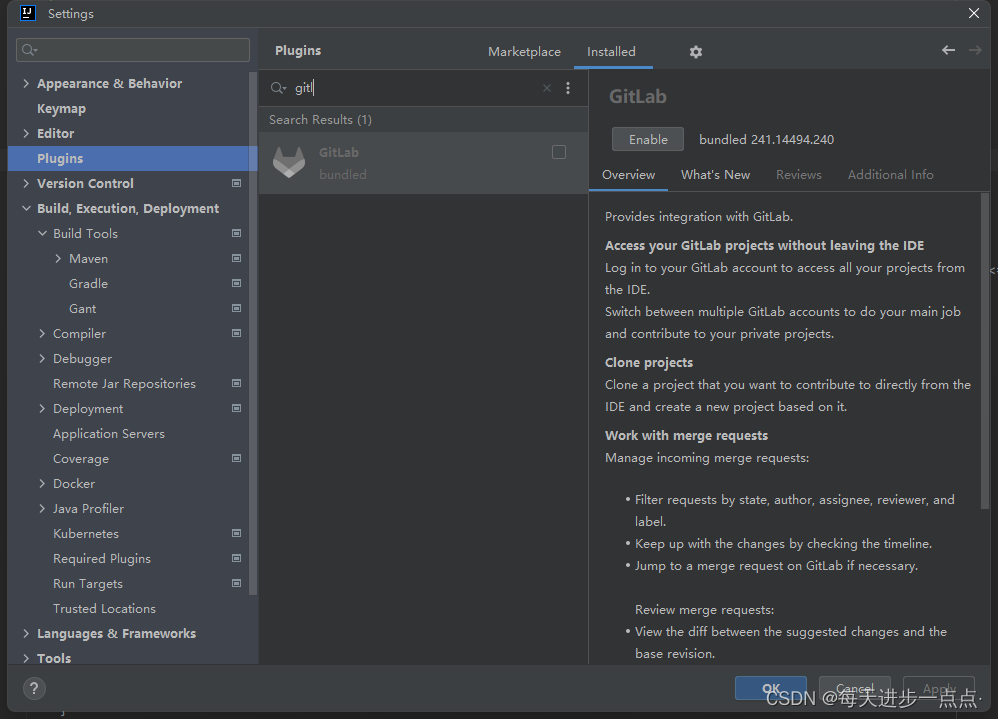Click the Search Results (1) header
This screenshot has height=719, width=998.
320,120
